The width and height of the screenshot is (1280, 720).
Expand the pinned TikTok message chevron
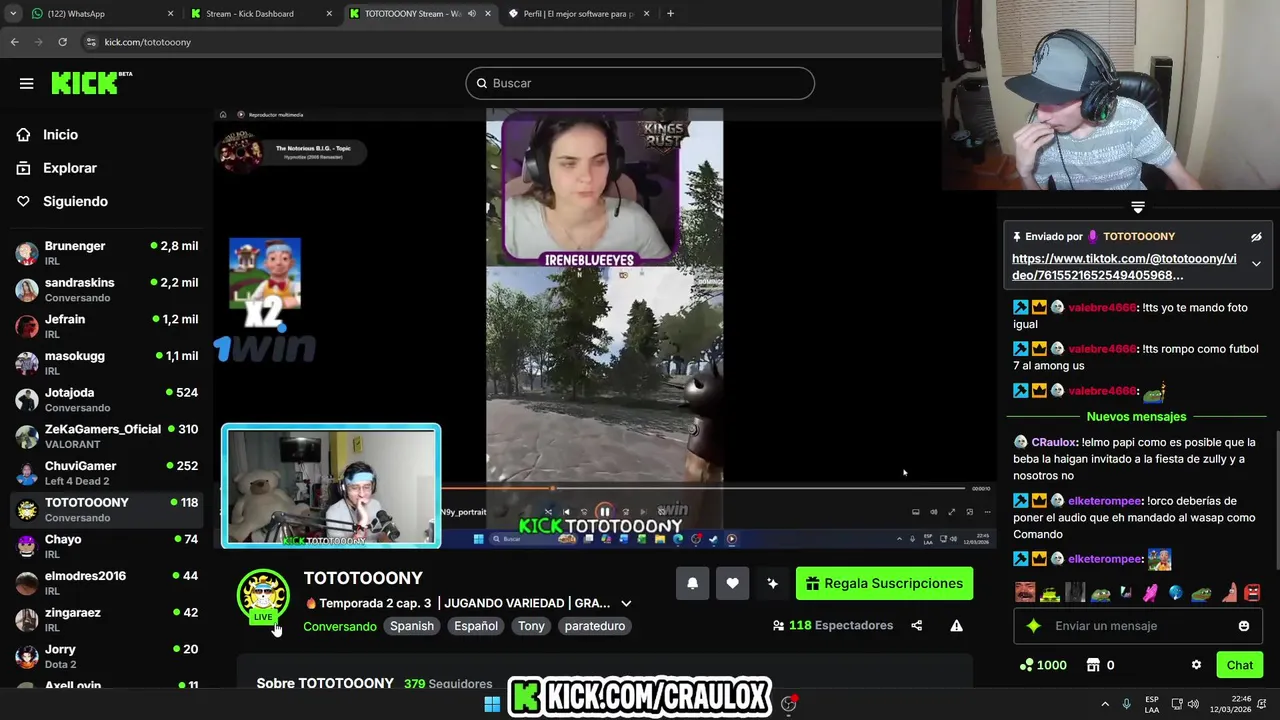[1256, 264]
